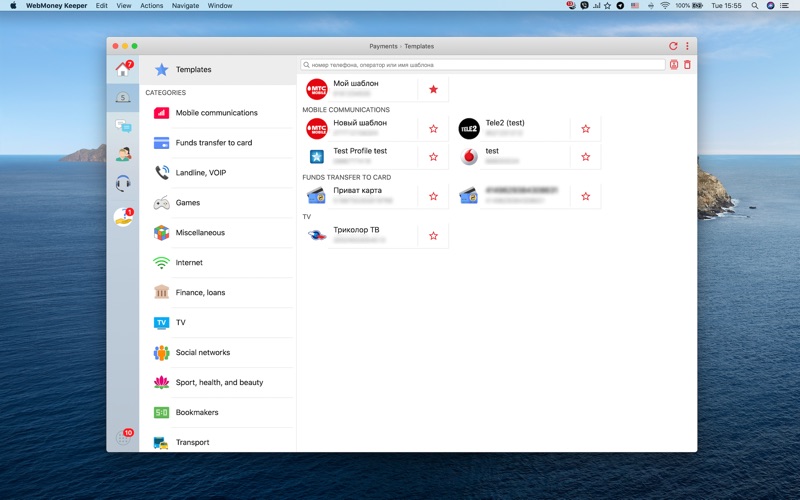Click the template search input field
Image resolution: width=800 pixels, height=500 pixels.
tap(483, 65)
